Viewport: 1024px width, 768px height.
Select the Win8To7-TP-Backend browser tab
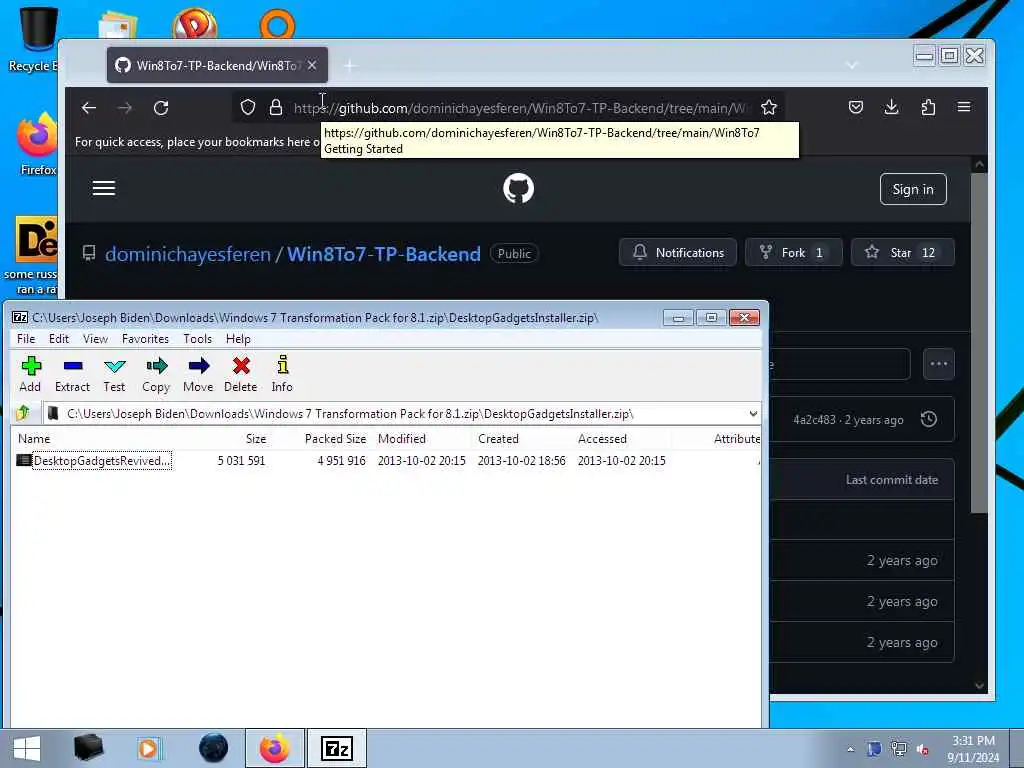tap(217, 65)
